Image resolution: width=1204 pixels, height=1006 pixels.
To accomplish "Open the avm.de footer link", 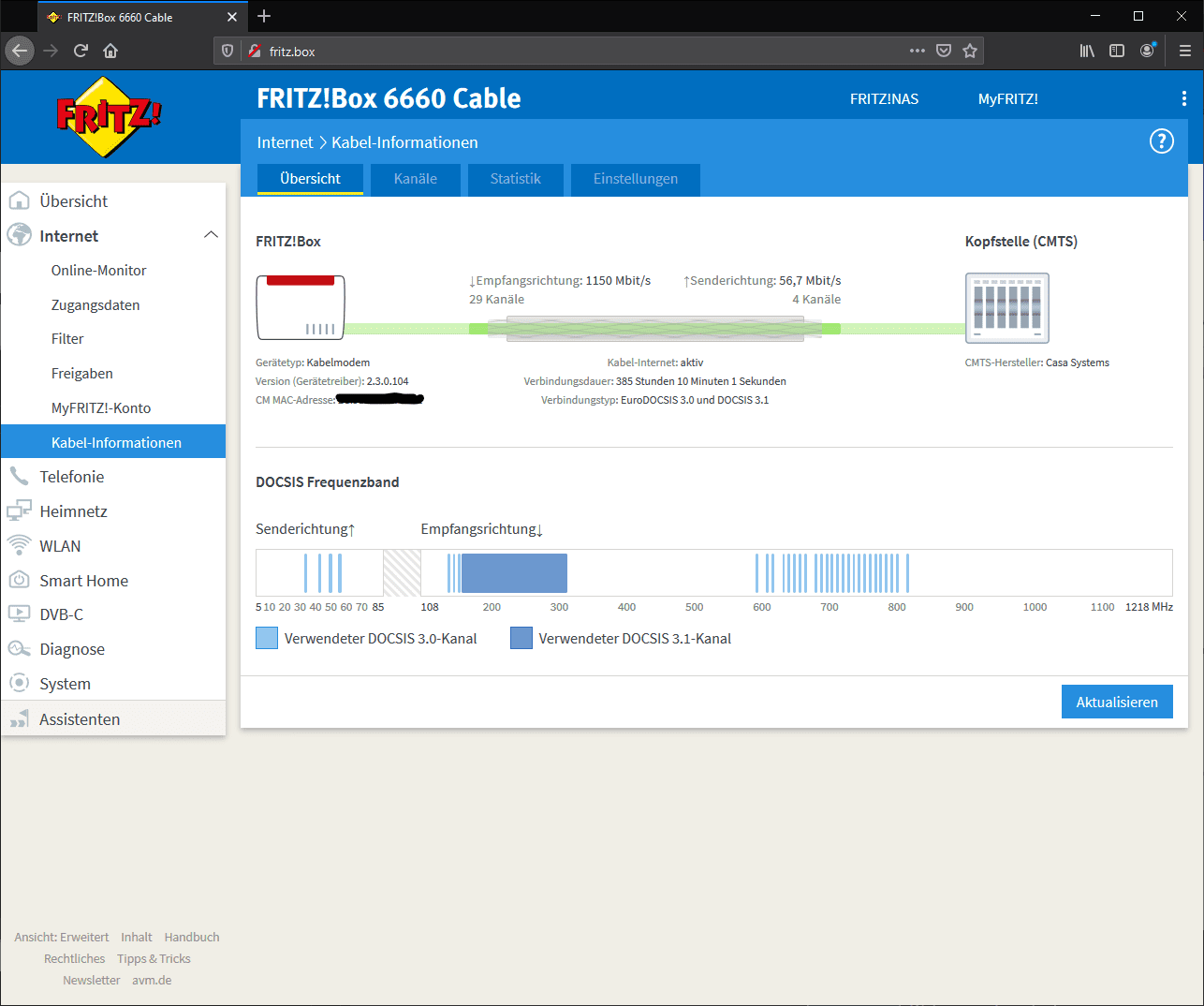I will [x=152, y=980].
